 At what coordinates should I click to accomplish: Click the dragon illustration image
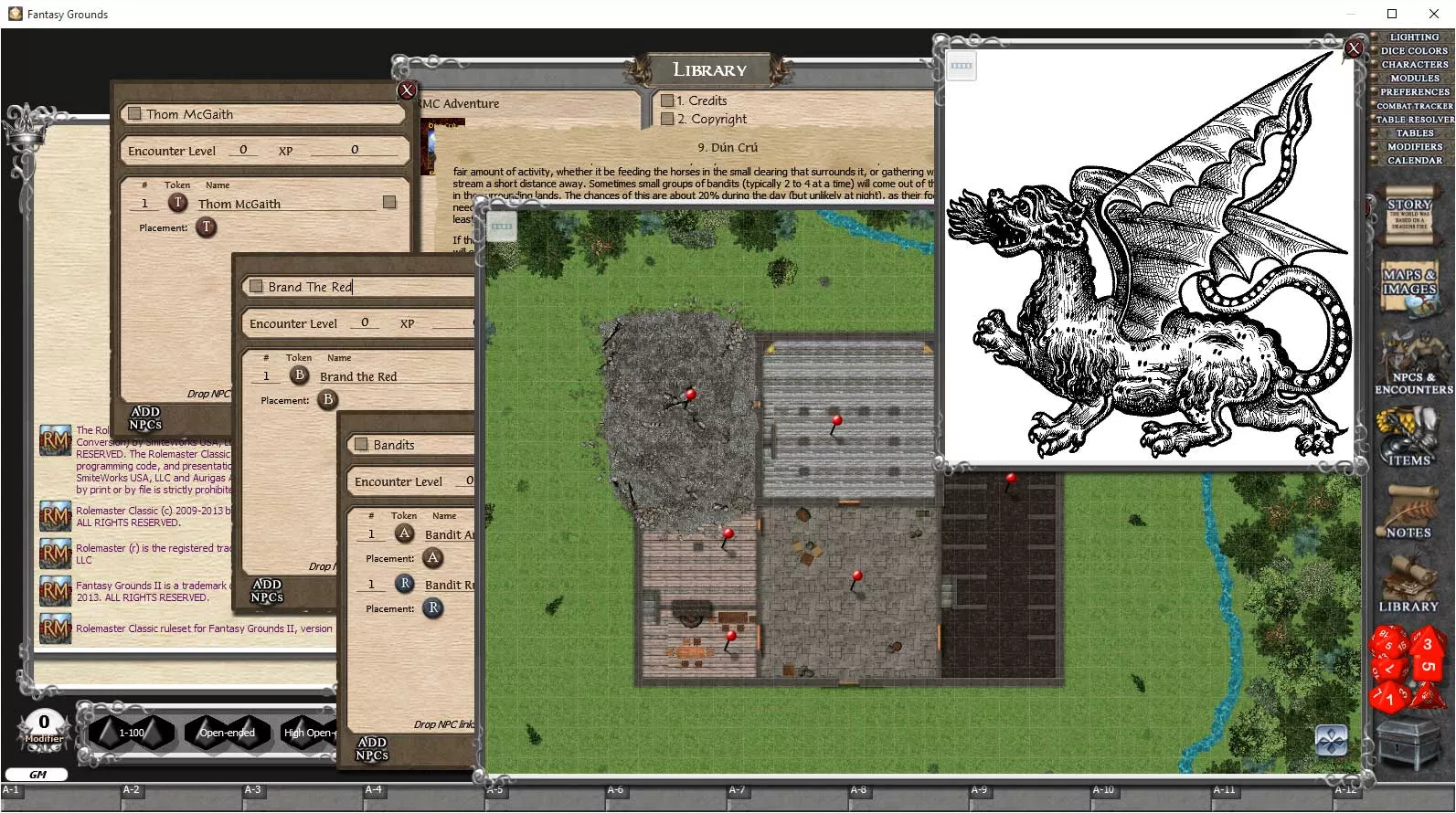(1148, 256)
